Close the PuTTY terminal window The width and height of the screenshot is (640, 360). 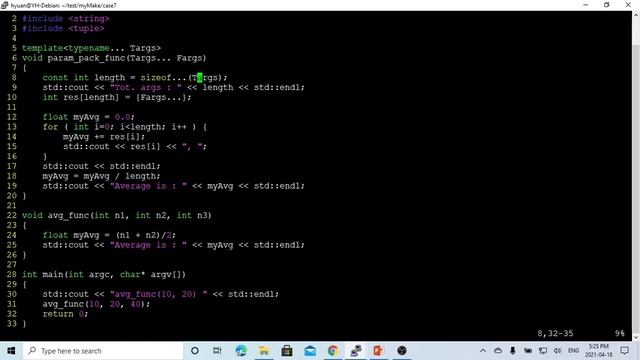(x=628, y=5)
